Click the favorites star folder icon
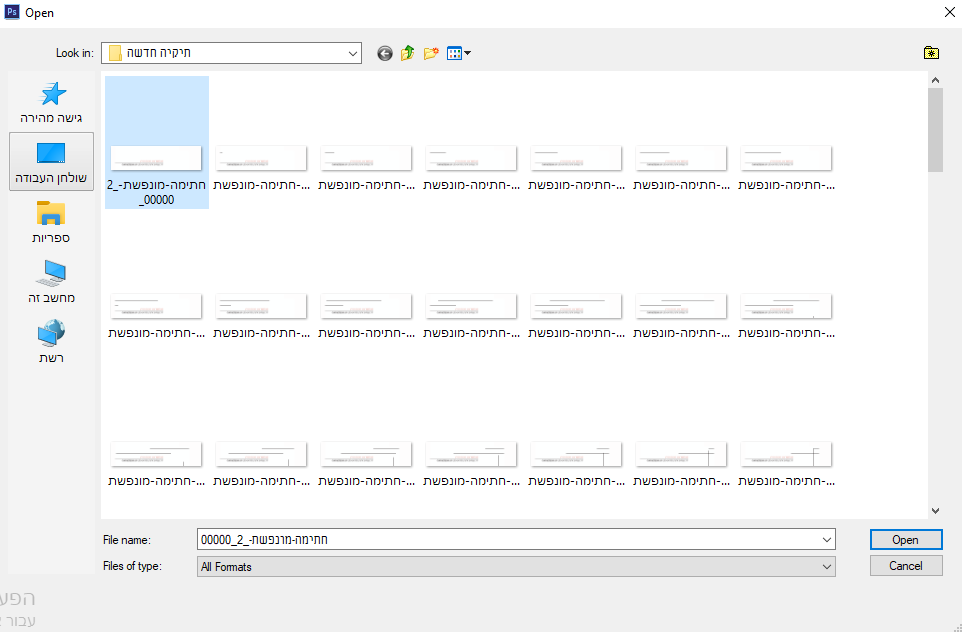This screenshot has width=962, height=632. point(931,53)
